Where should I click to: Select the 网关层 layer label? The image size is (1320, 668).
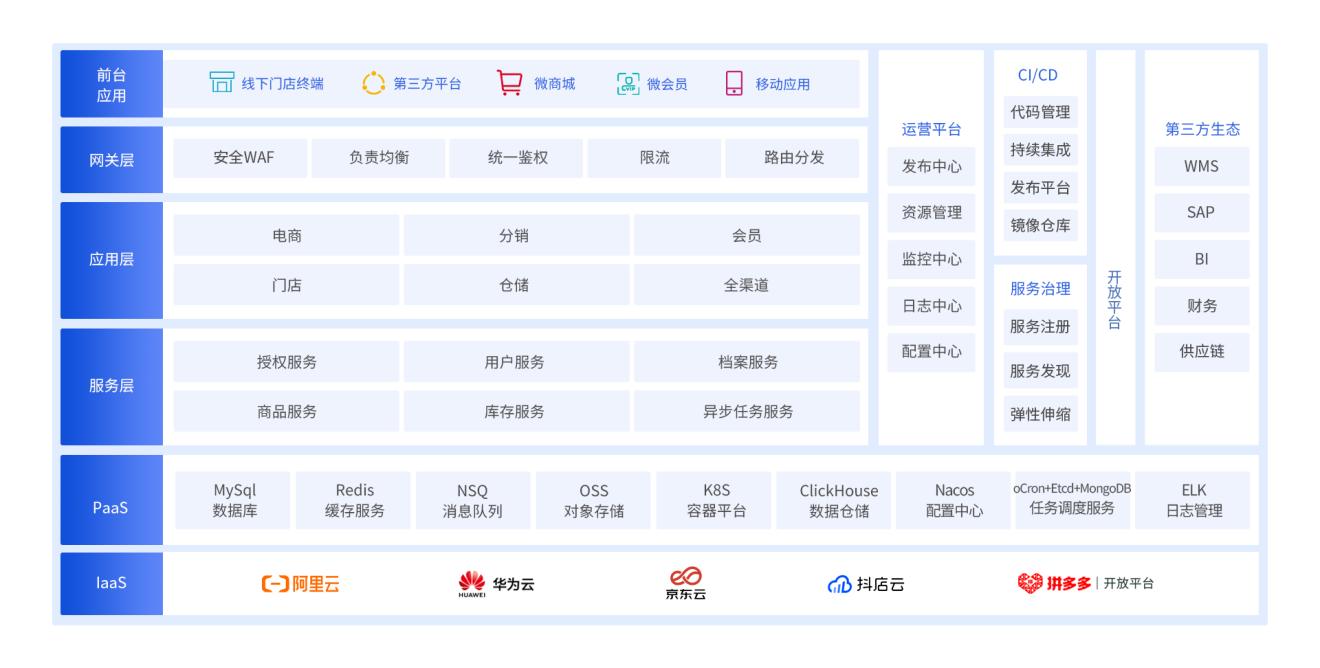(111, 159)
